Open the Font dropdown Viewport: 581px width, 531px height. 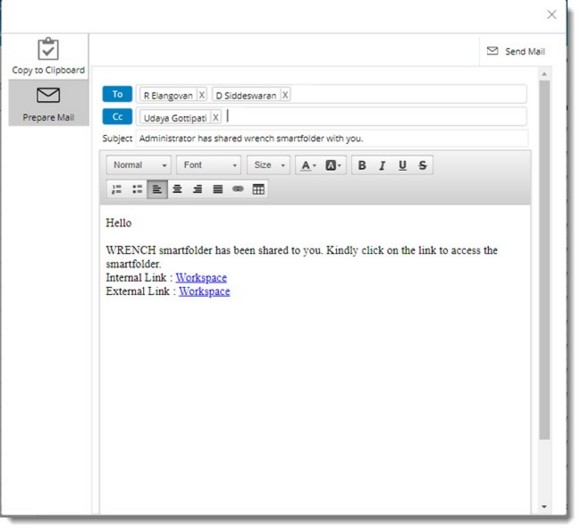[x=209, y=165]
